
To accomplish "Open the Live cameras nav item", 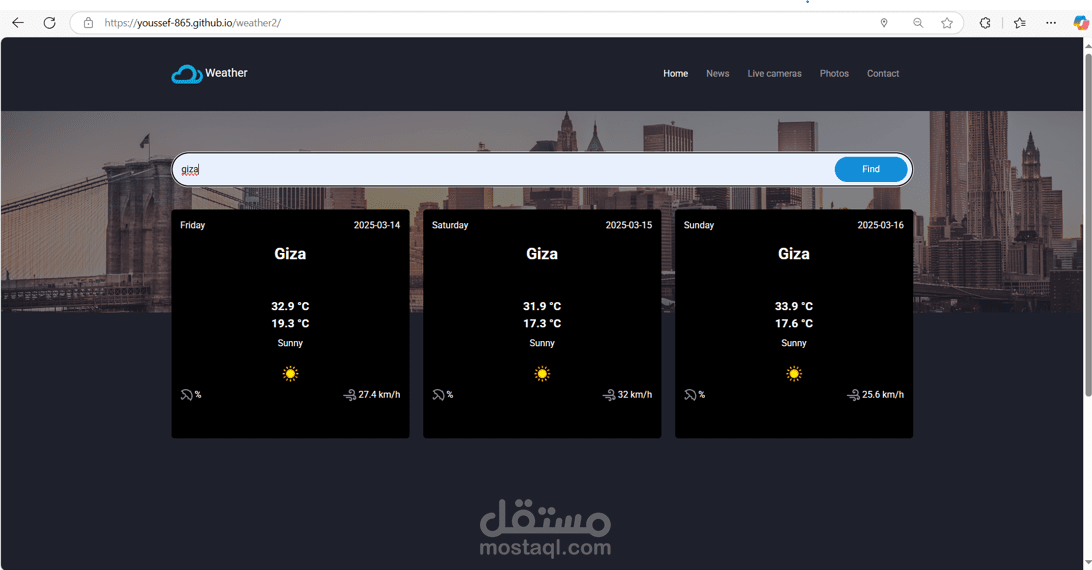I will 774,74.
